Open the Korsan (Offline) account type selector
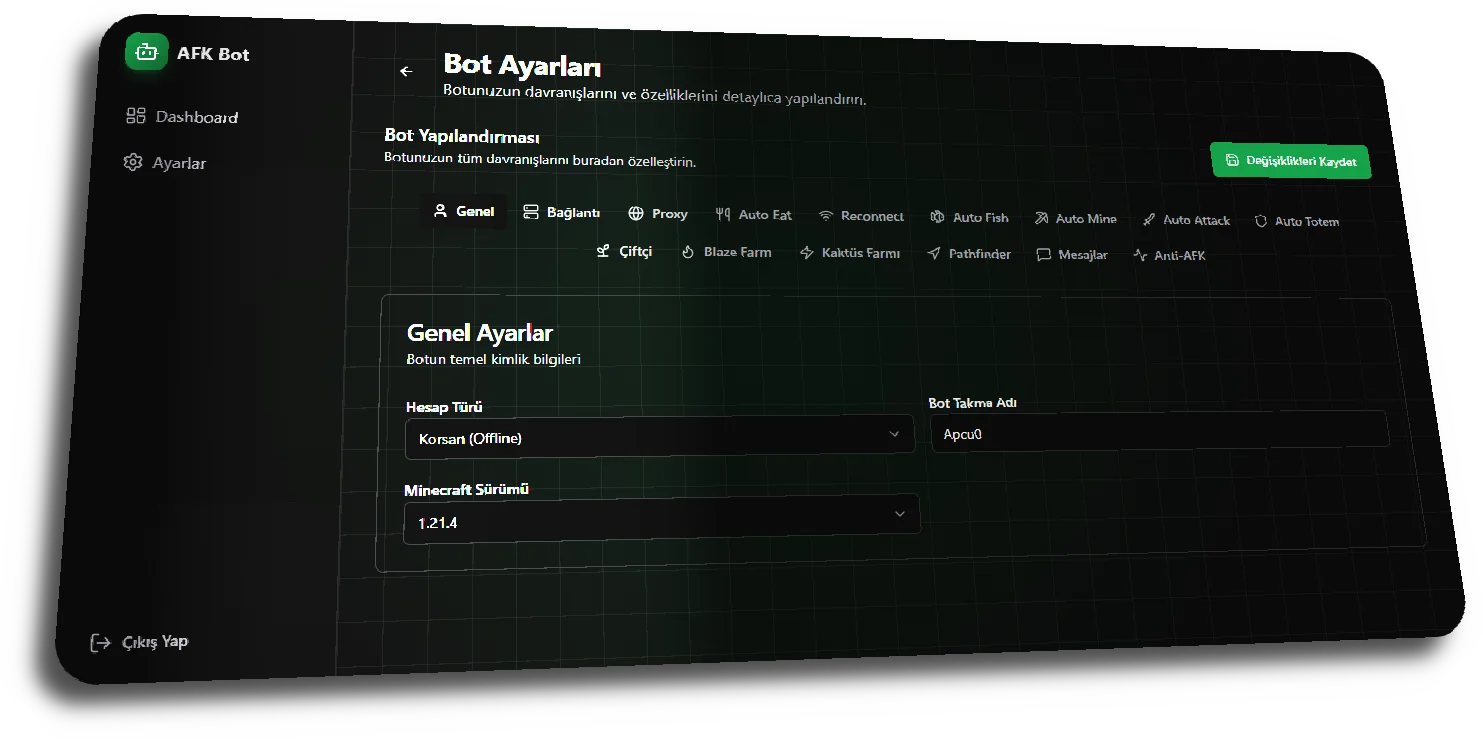The height and width of the screenshot is (739, 1483). pos(660,436)
